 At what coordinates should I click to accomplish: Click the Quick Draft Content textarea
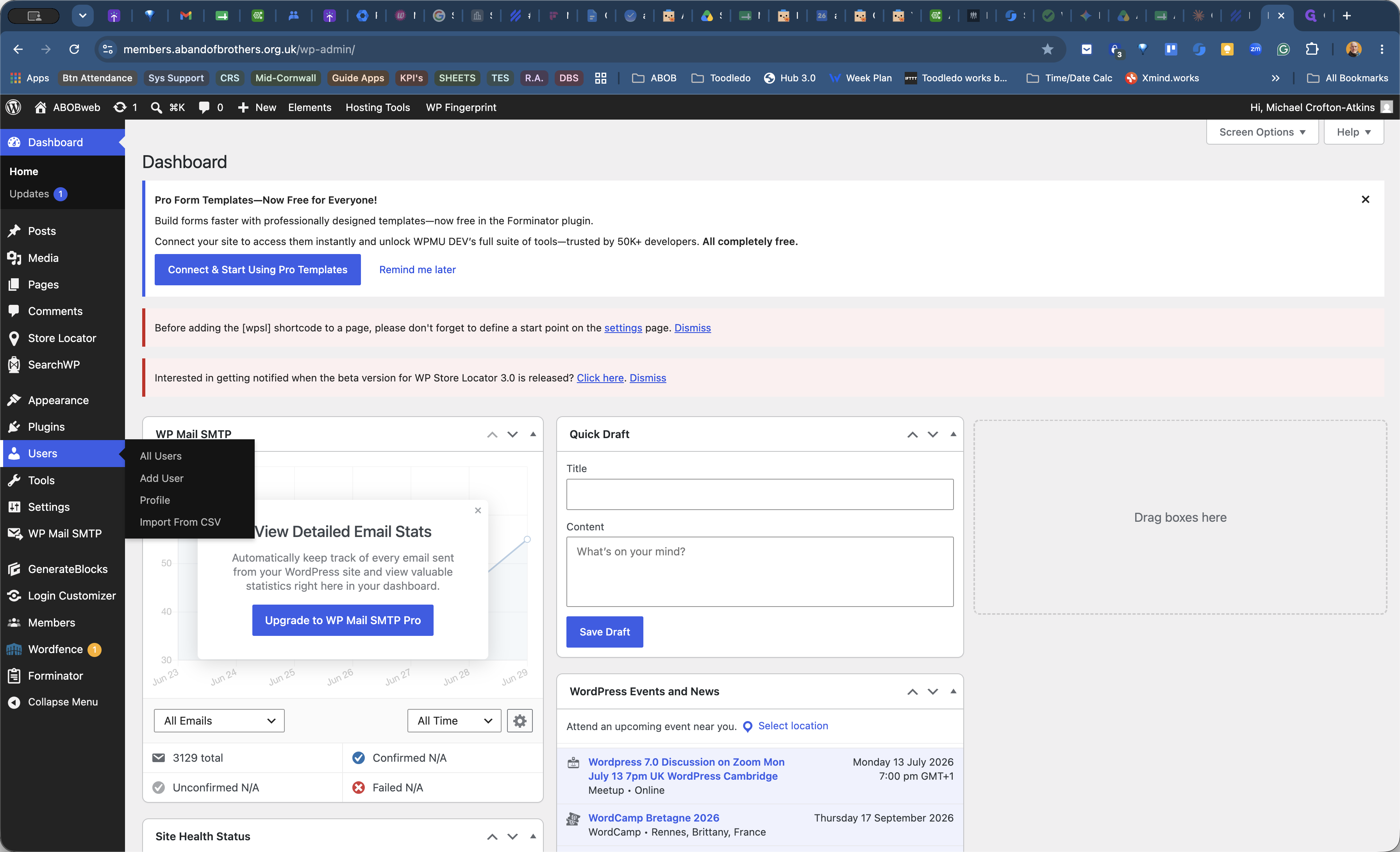(760, 572)
